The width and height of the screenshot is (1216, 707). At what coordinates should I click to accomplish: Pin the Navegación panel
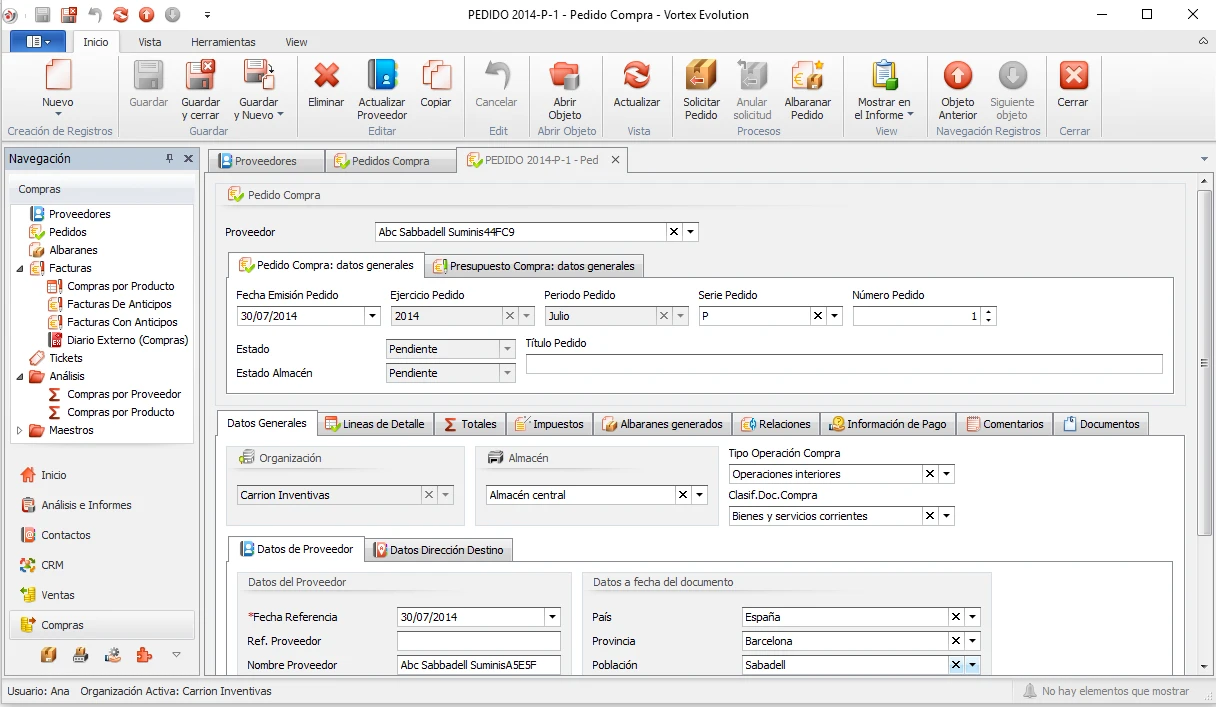pos(169,159)
